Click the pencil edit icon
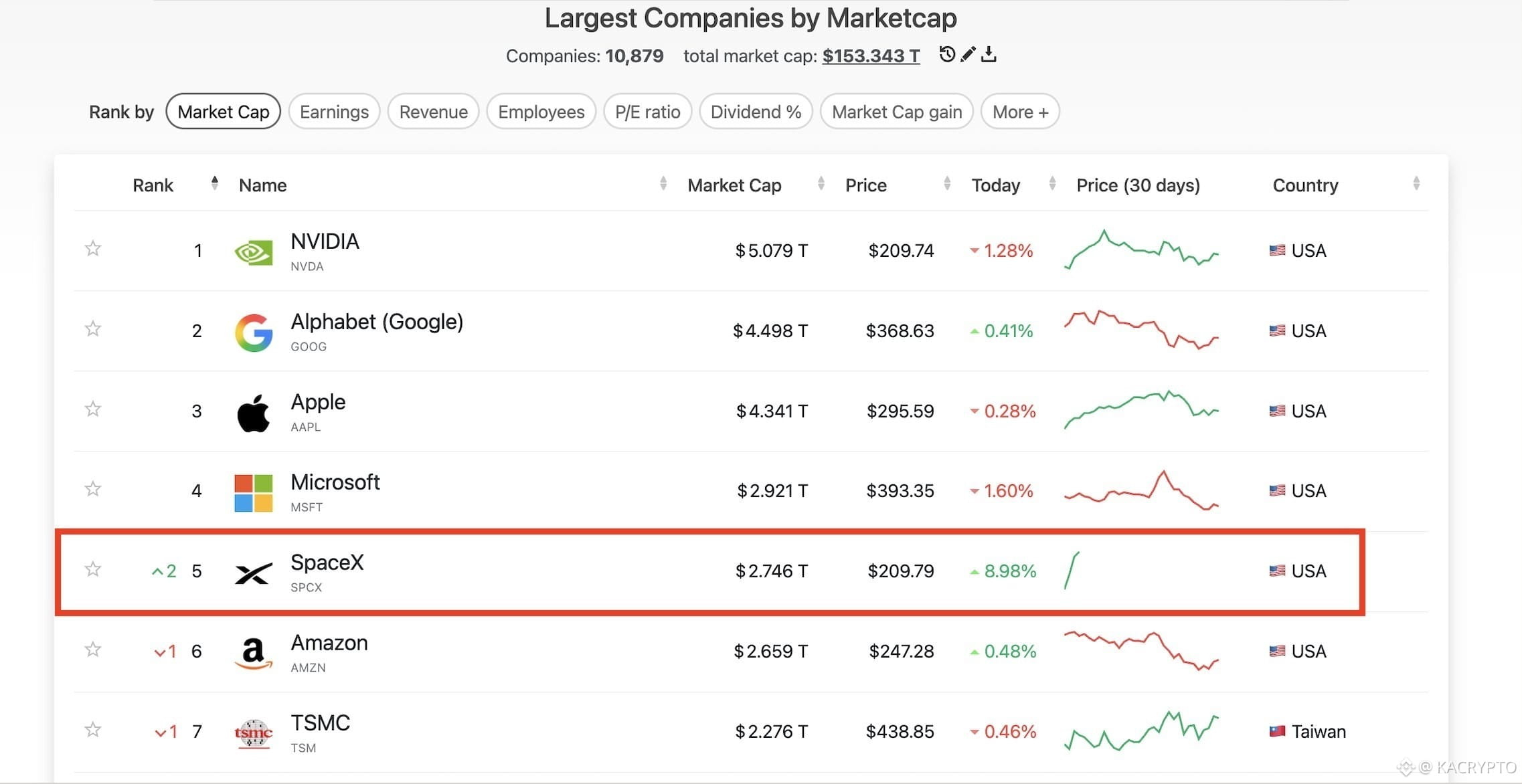 pos(968,54)
